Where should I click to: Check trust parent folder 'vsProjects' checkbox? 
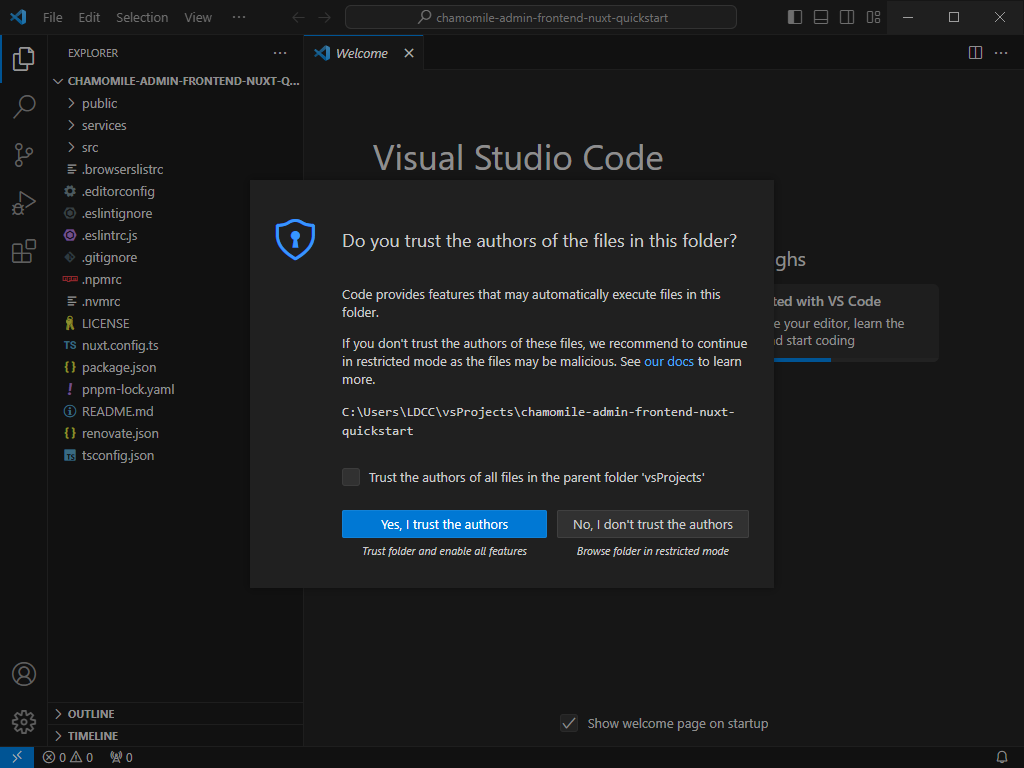[351, 477]
